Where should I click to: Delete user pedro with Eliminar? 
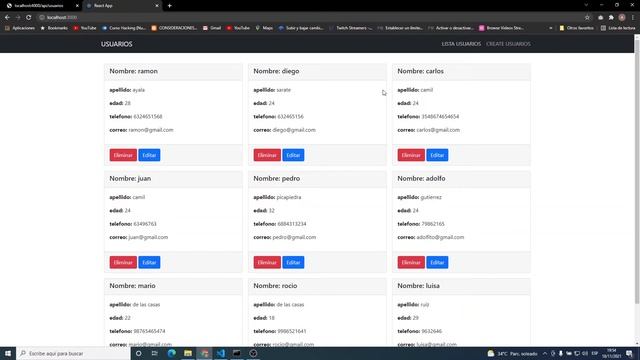click(267, 262)
